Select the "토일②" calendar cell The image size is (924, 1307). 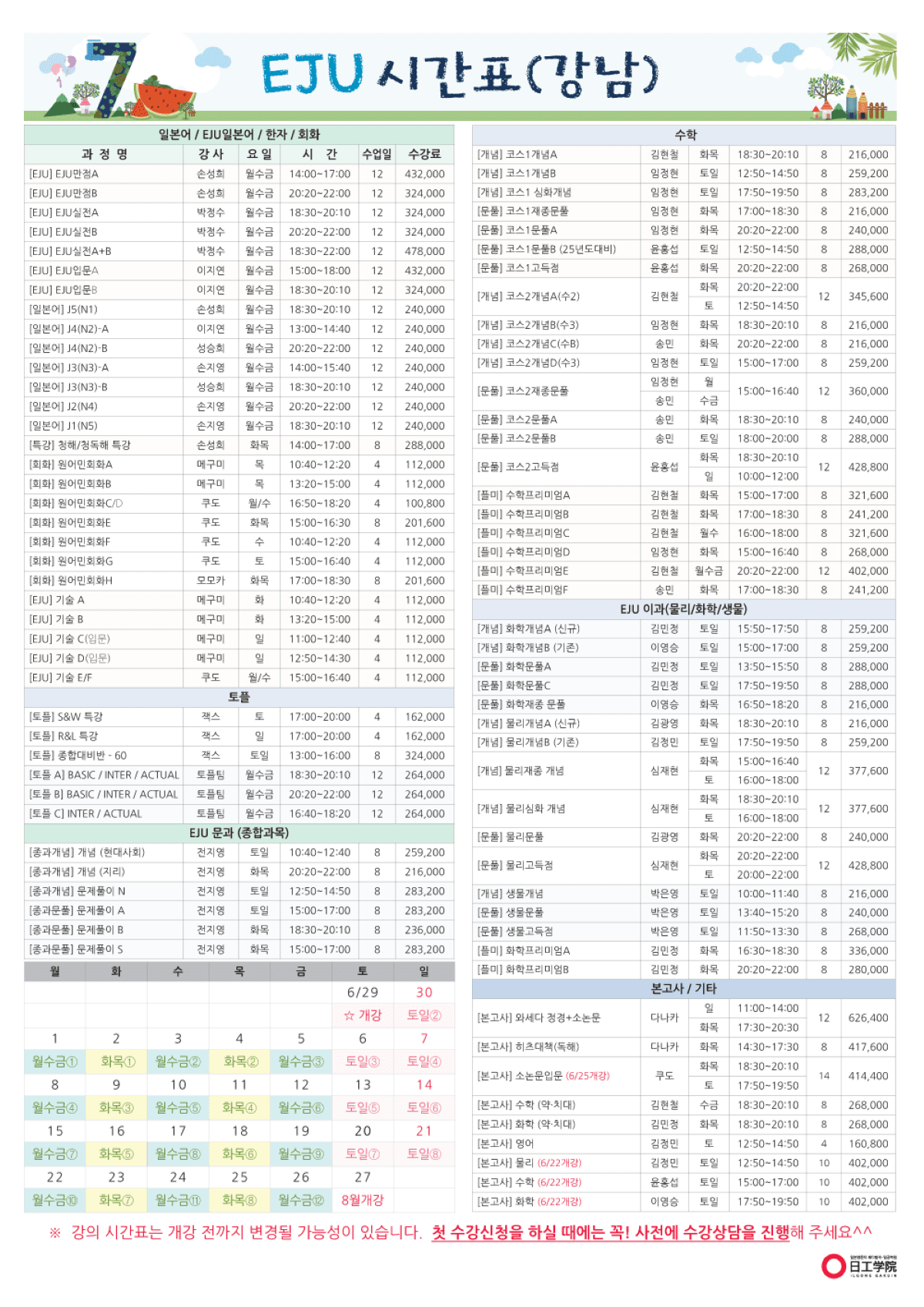pos(424,1016)
